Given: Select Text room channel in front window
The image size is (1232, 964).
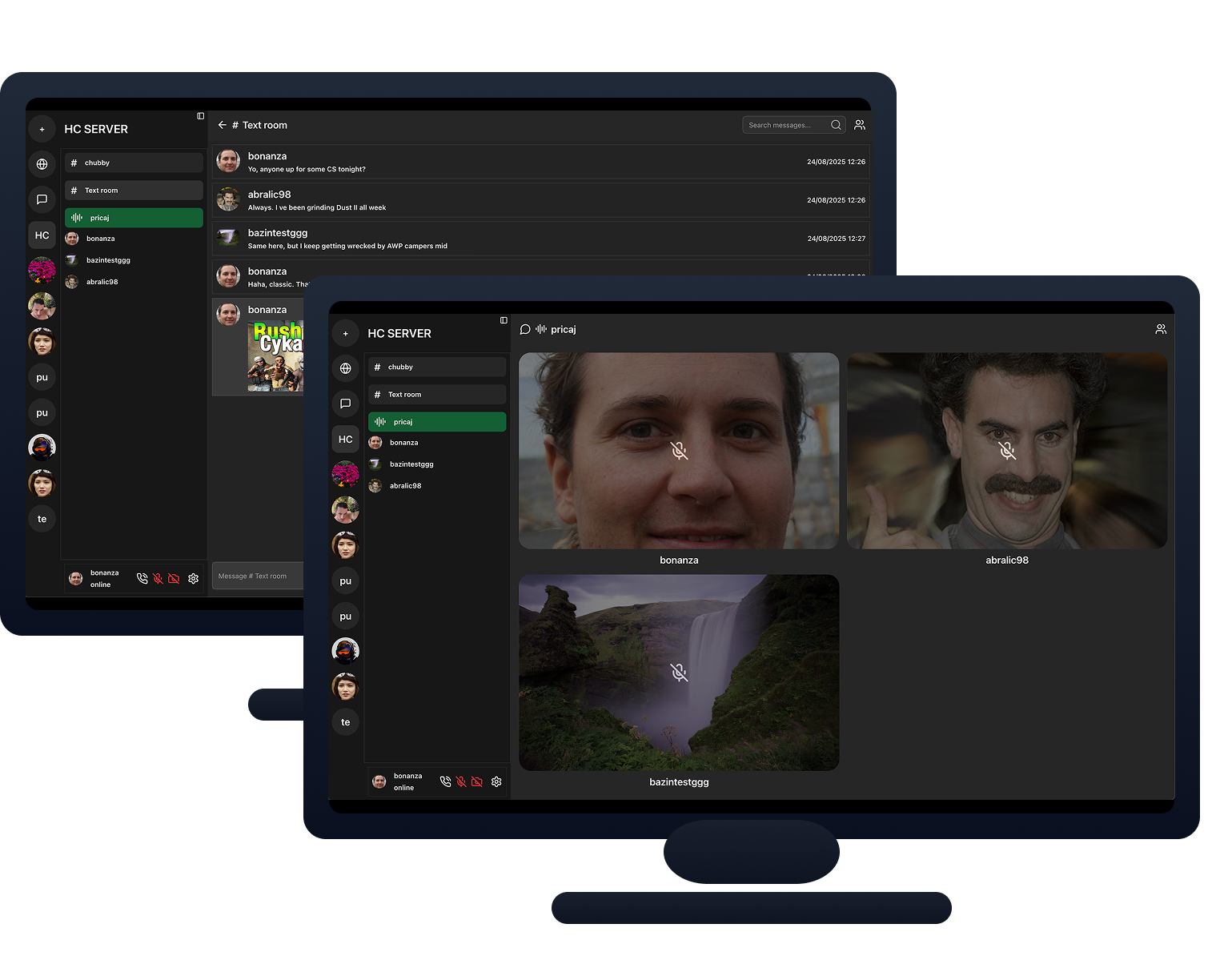Looking at the screenshot, I should 436,394.
